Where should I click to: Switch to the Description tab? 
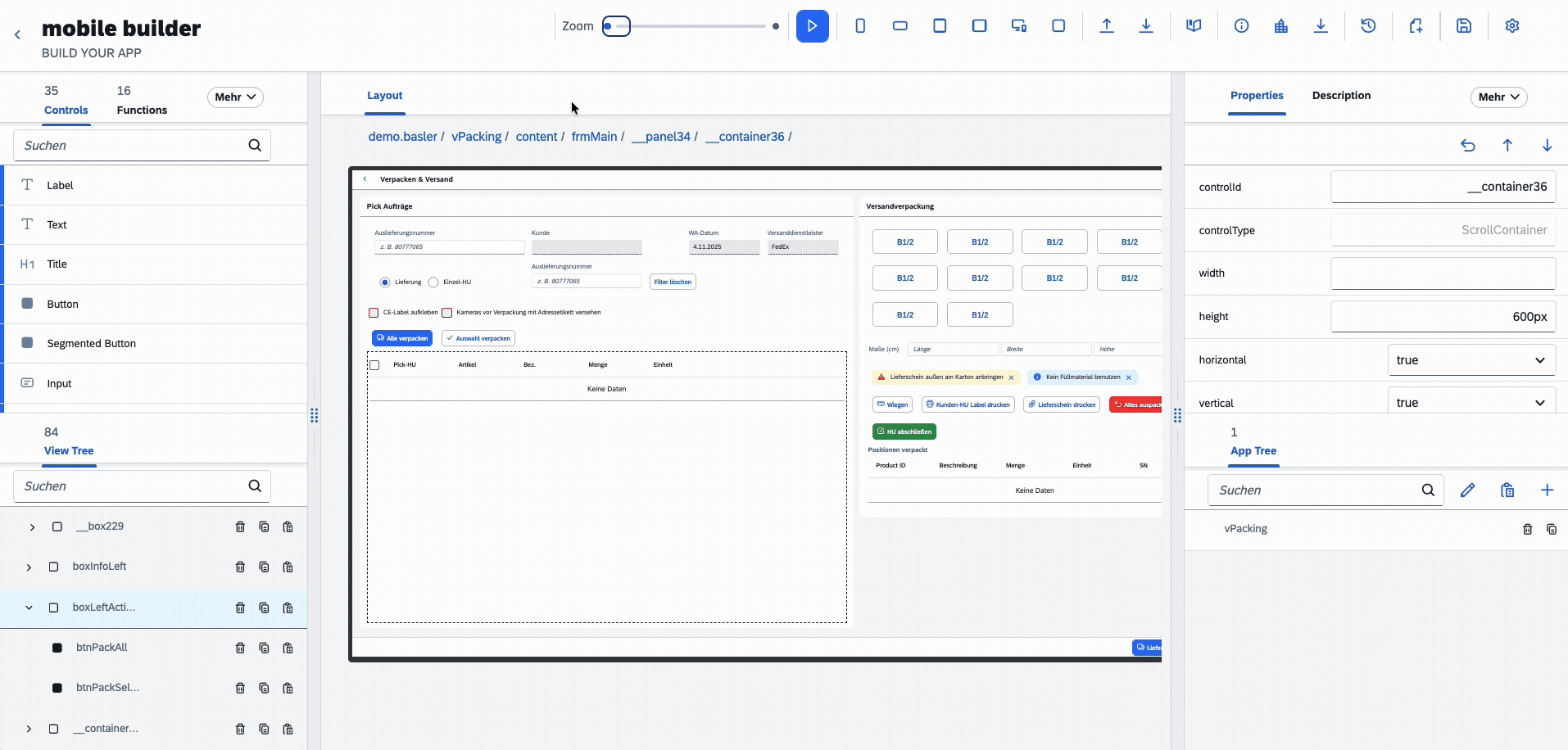(1340, 96)
